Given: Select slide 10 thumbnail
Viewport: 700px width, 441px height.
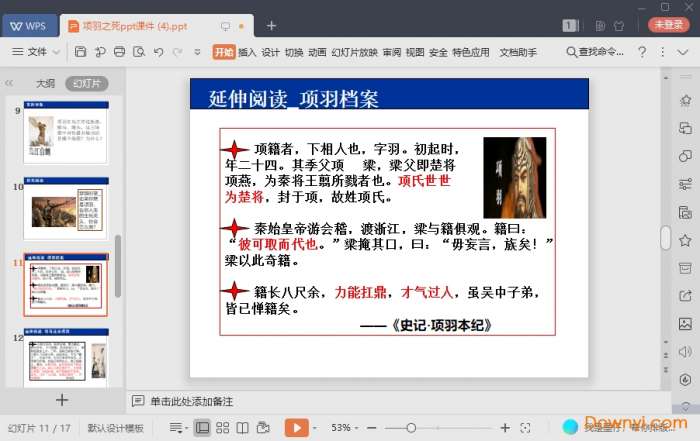Looking at the screenshot, I should coord(66,208).
